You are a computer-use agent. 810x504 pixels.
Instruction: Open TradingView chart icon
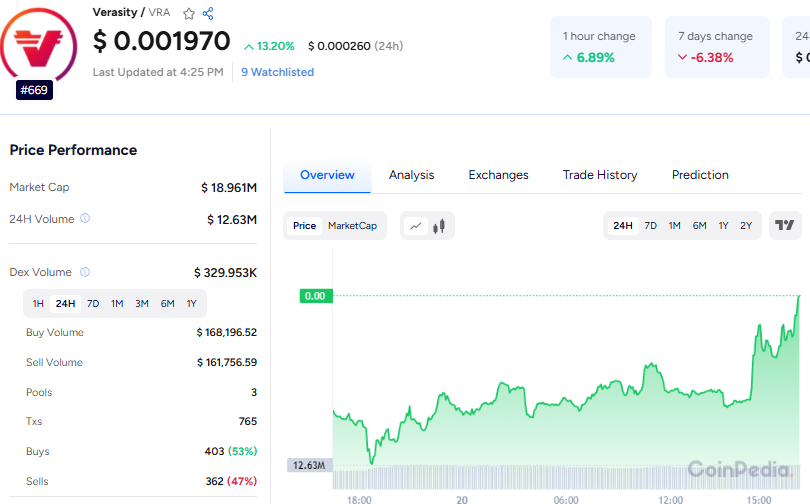coord(785,225)
